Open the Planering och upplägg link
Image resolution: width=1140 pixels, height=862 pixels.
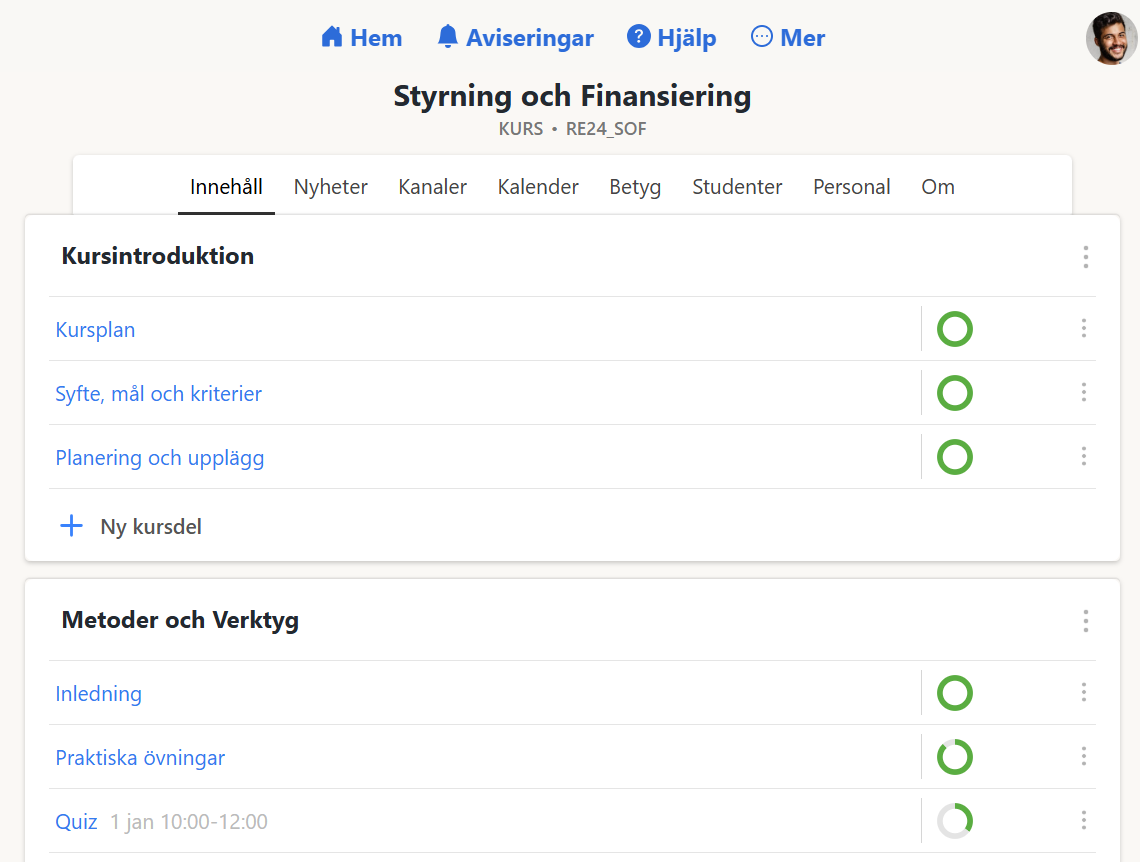coord(160,458)
